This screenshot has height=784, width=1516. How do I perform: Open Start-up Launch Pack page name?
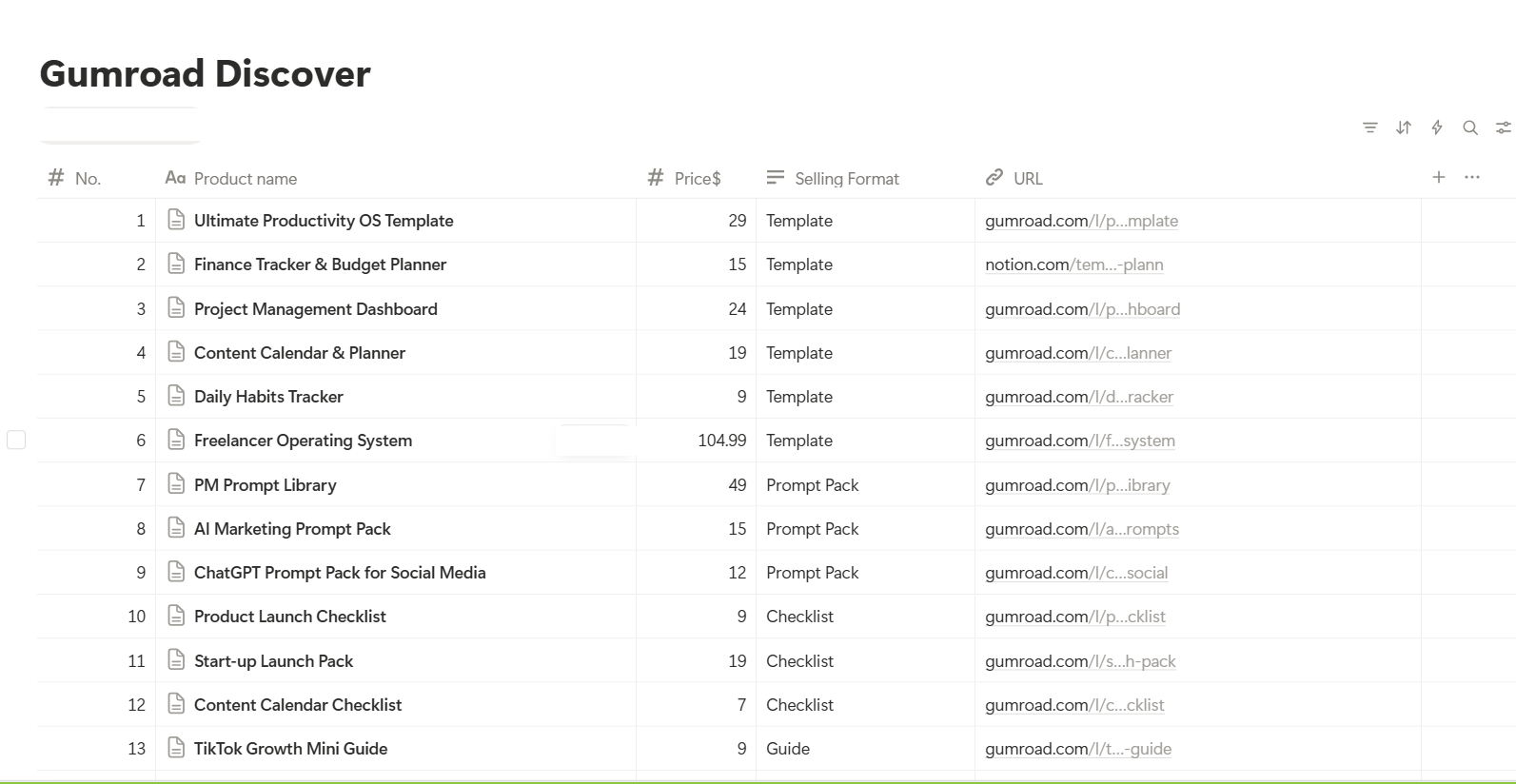coord(273,661)
